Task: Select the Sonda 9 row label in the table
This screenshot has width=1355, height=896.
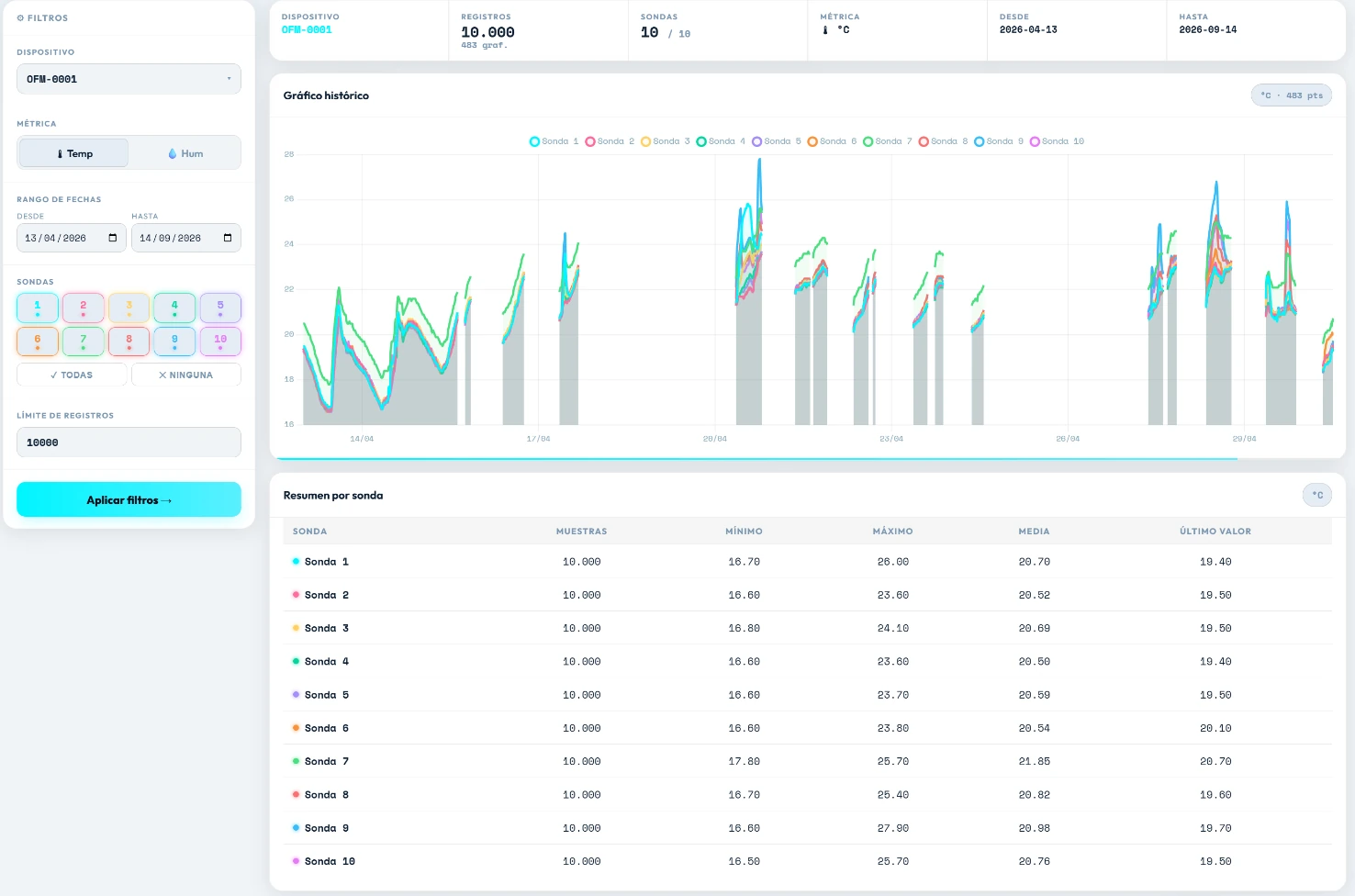Action: click(x=327, y=828)
